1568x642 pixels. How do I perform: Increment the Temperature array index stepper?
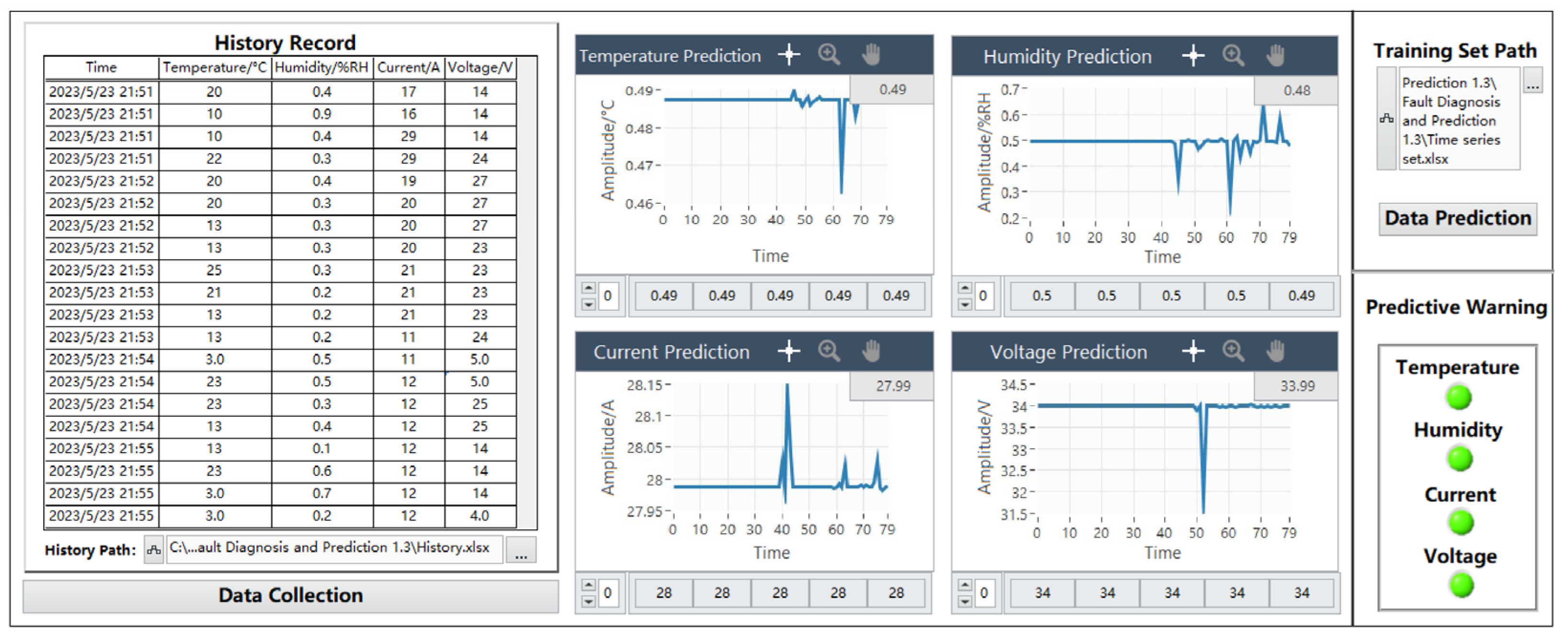[589, 289]
